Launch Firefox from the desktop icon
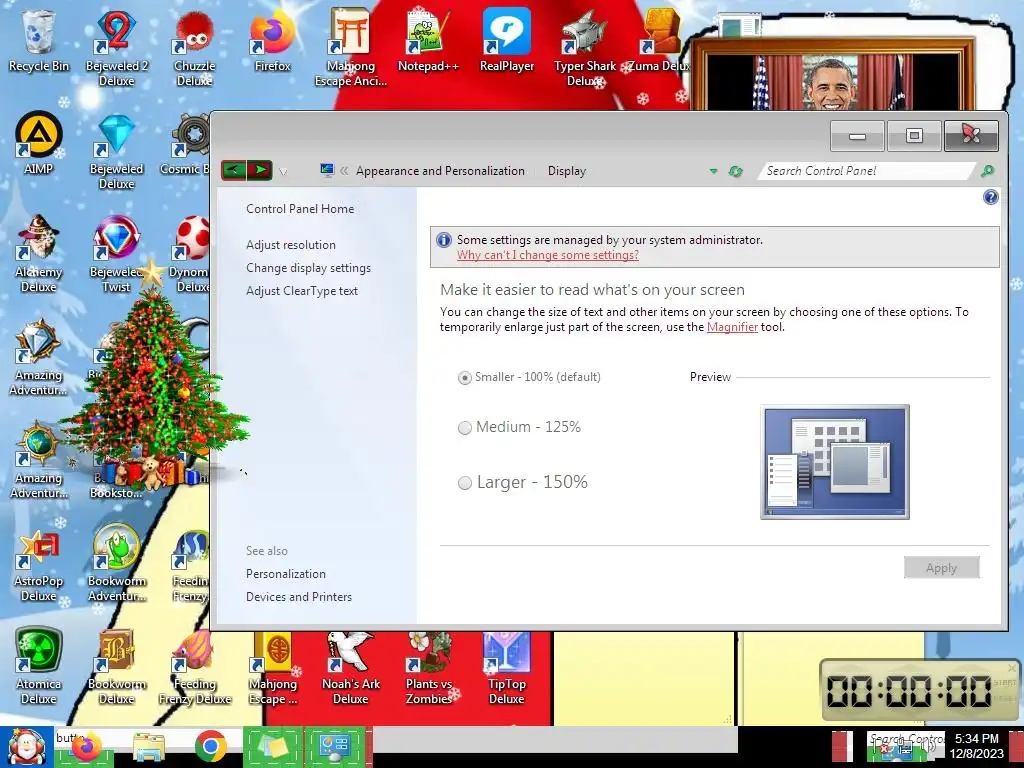The width and height of the screenshot is (1024, 768). pyautogui.click(x=272, y=41)
